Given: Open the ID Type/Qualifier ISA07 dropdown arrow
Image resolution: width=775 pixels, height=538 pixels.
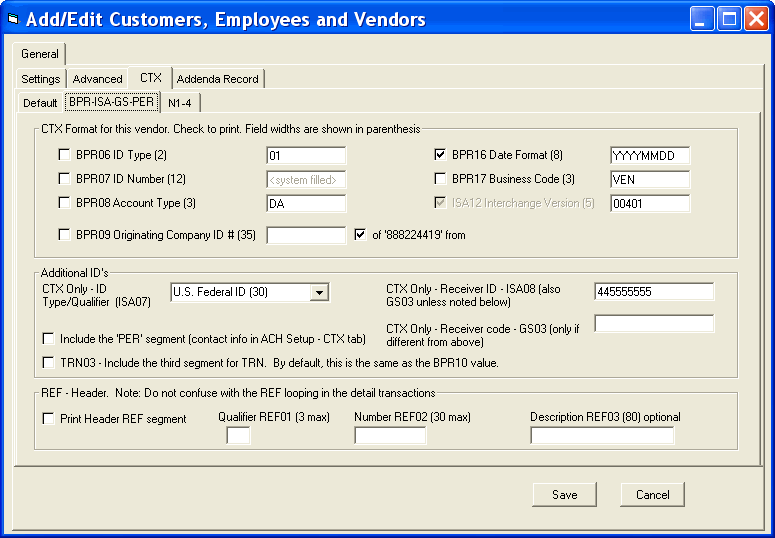Looking at the screenshot, I should point(319,292).
